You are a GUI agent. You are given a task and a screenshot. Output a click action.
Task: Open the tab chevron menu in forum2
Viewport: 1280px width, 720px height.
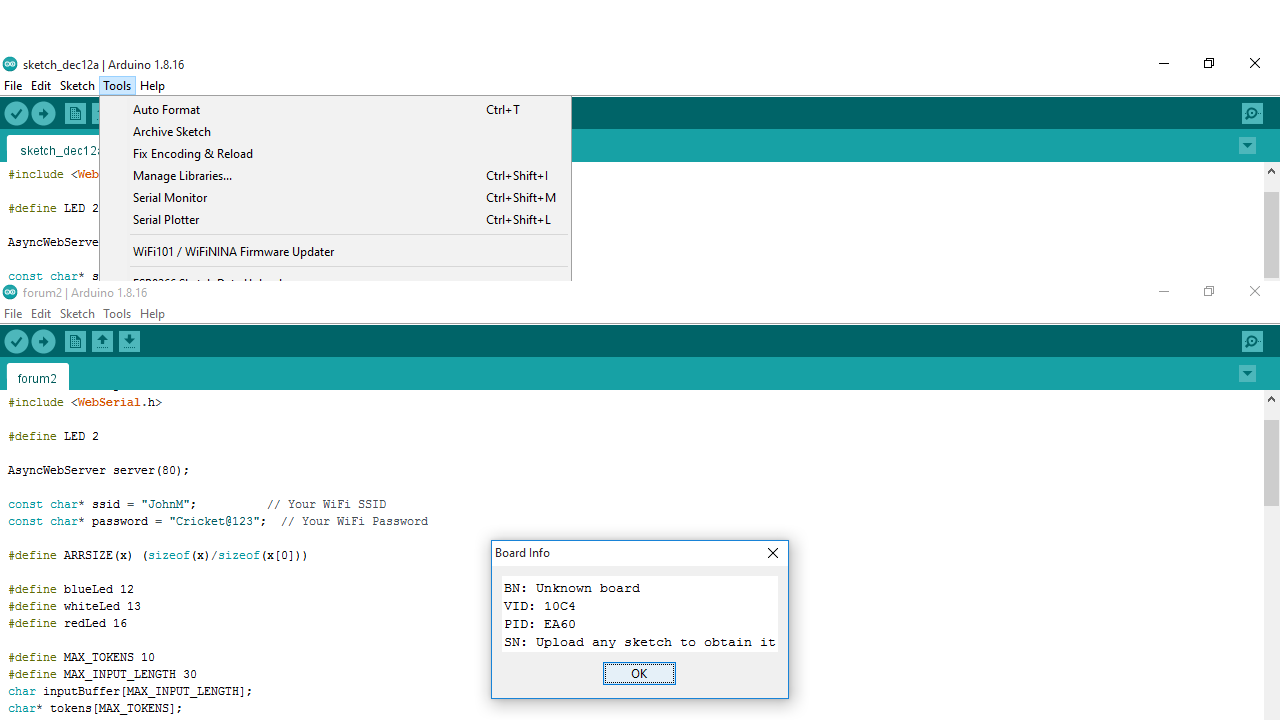click(x=1247, y=373)
